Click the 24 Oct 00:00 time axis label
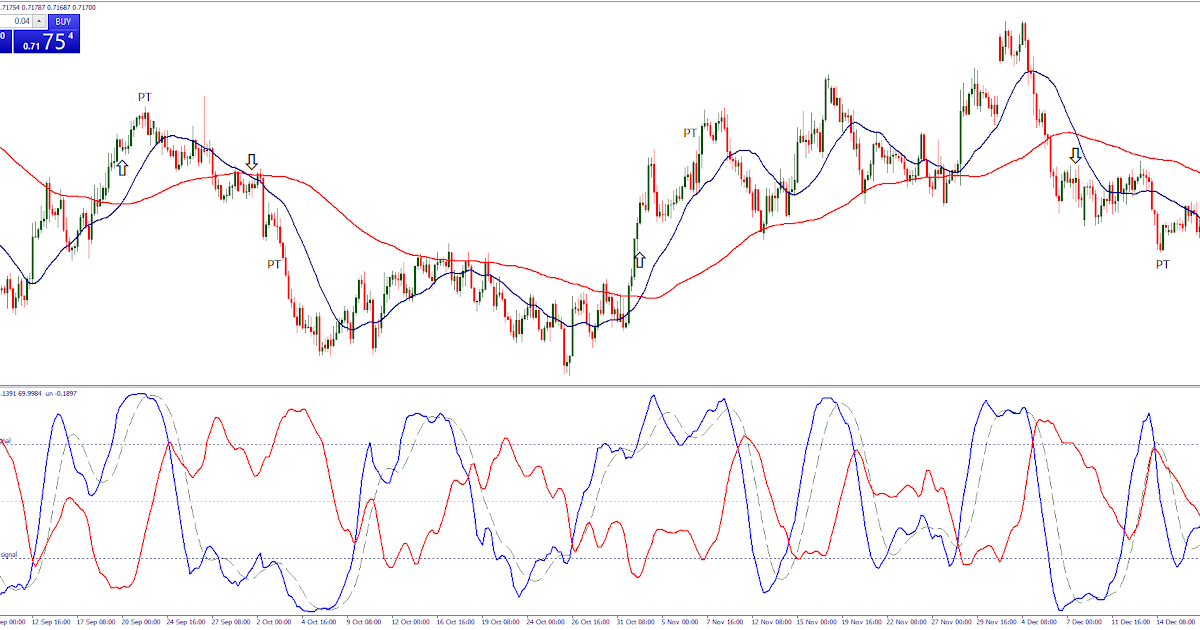This screenshot has width=1200, height=630. [546, 622]
